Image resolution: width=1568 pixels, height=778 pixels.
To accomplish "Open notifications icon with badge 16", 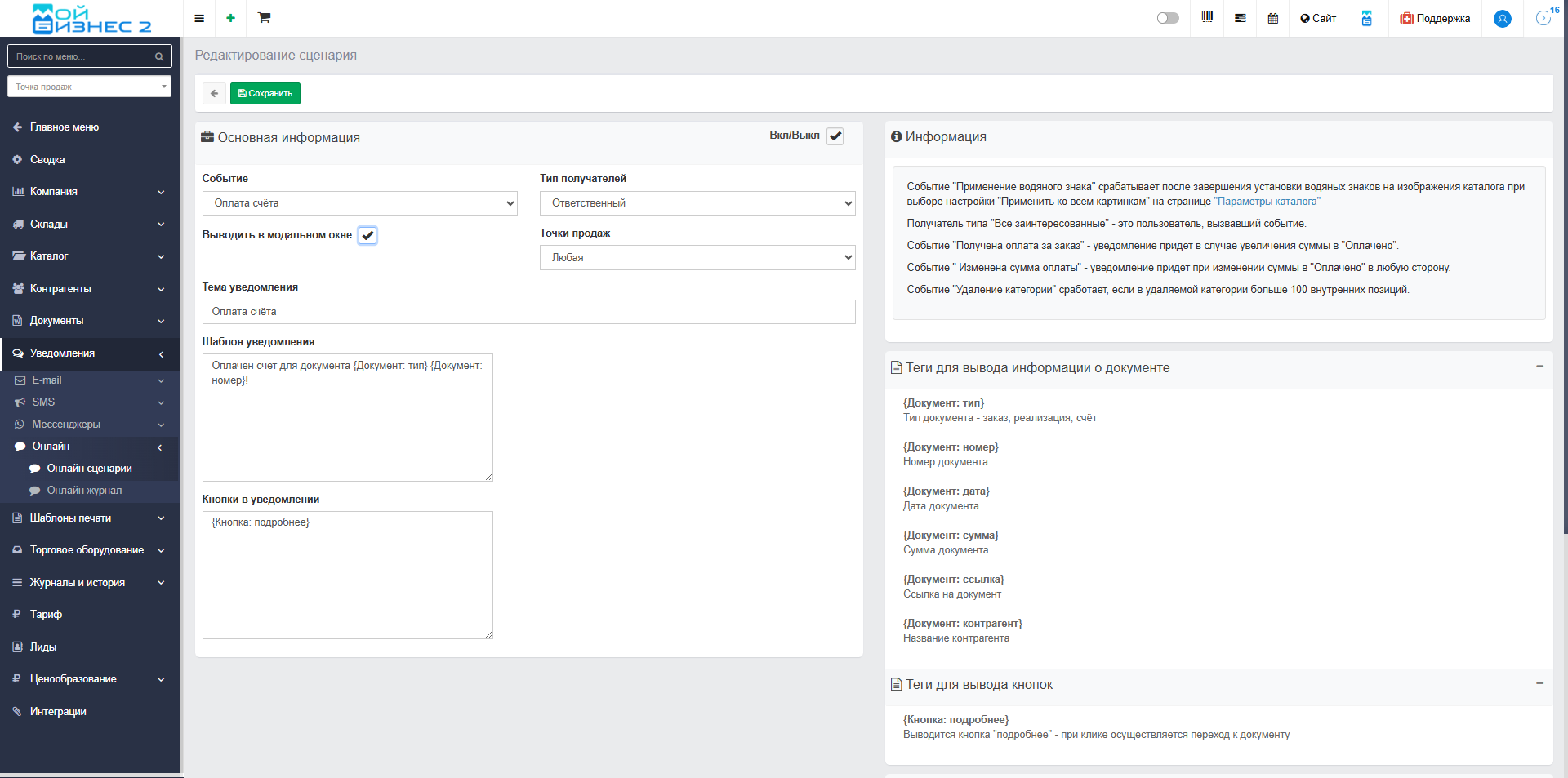I will 1543,18.
